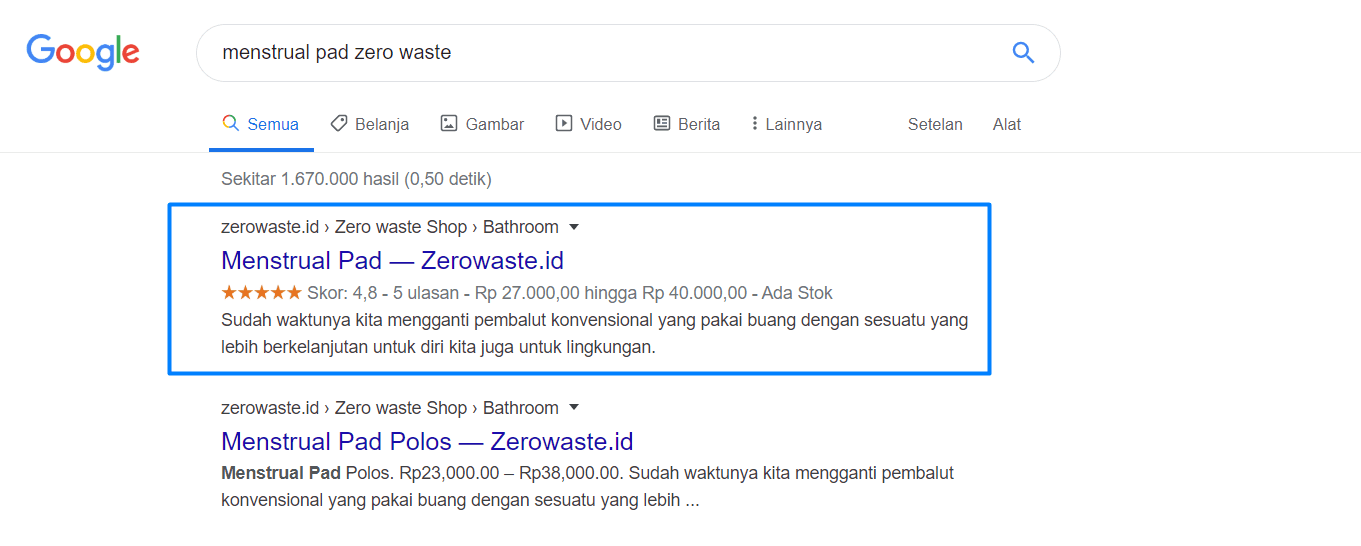Focus the search box containing "menstrual pad zero waste"

pos(600,52)
